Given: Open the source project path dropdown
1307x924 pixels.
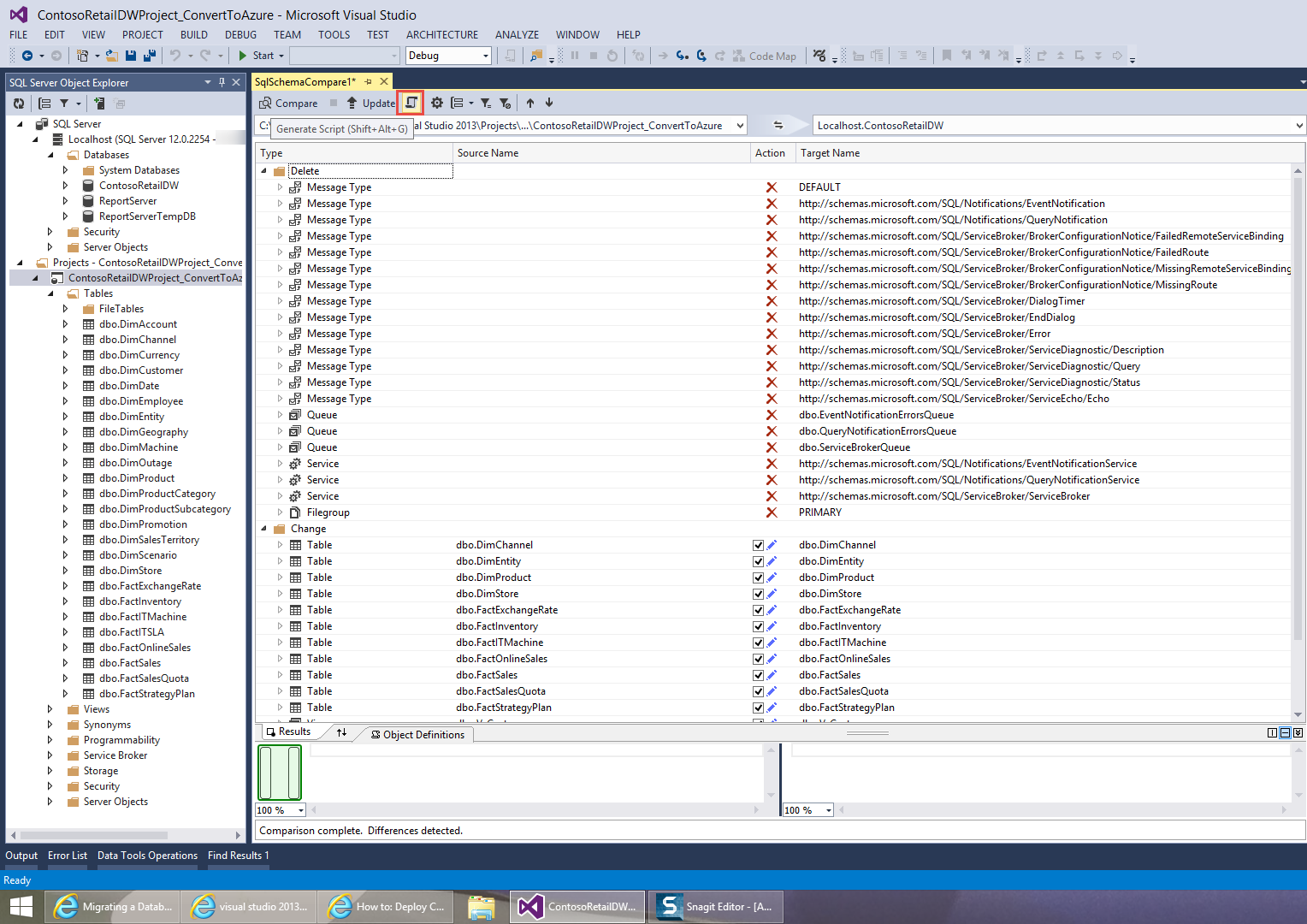Looking at the screenshot, I should point(740,125).
